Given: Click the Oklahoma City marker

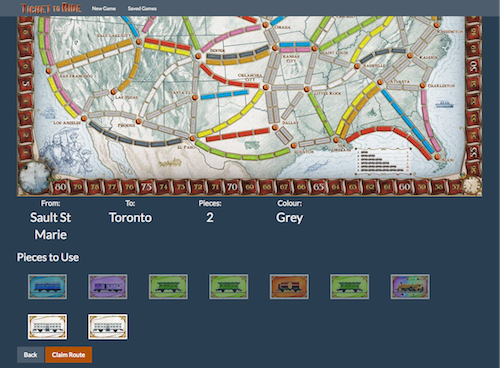Looking at the screenshot, I should pos(266,87).
